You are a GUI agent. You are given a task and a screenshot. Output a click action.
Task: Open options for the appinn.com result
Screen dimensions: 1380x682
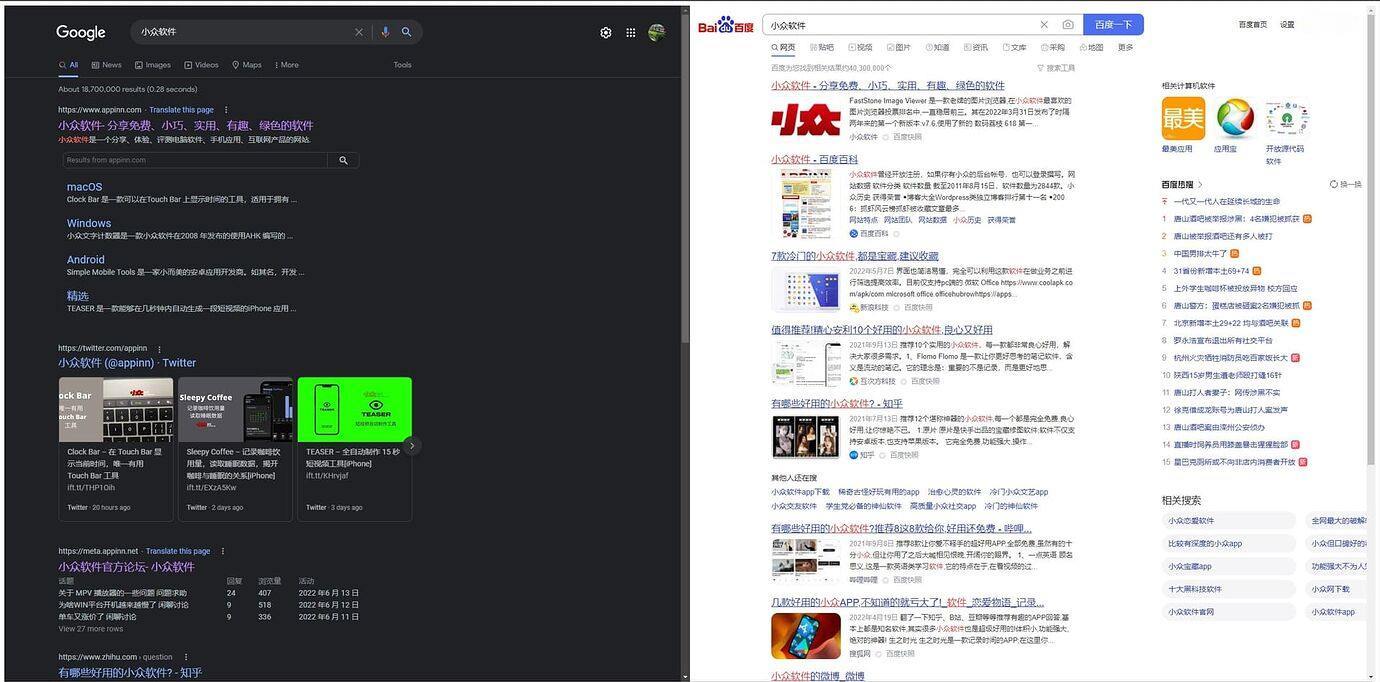point(226,110)
